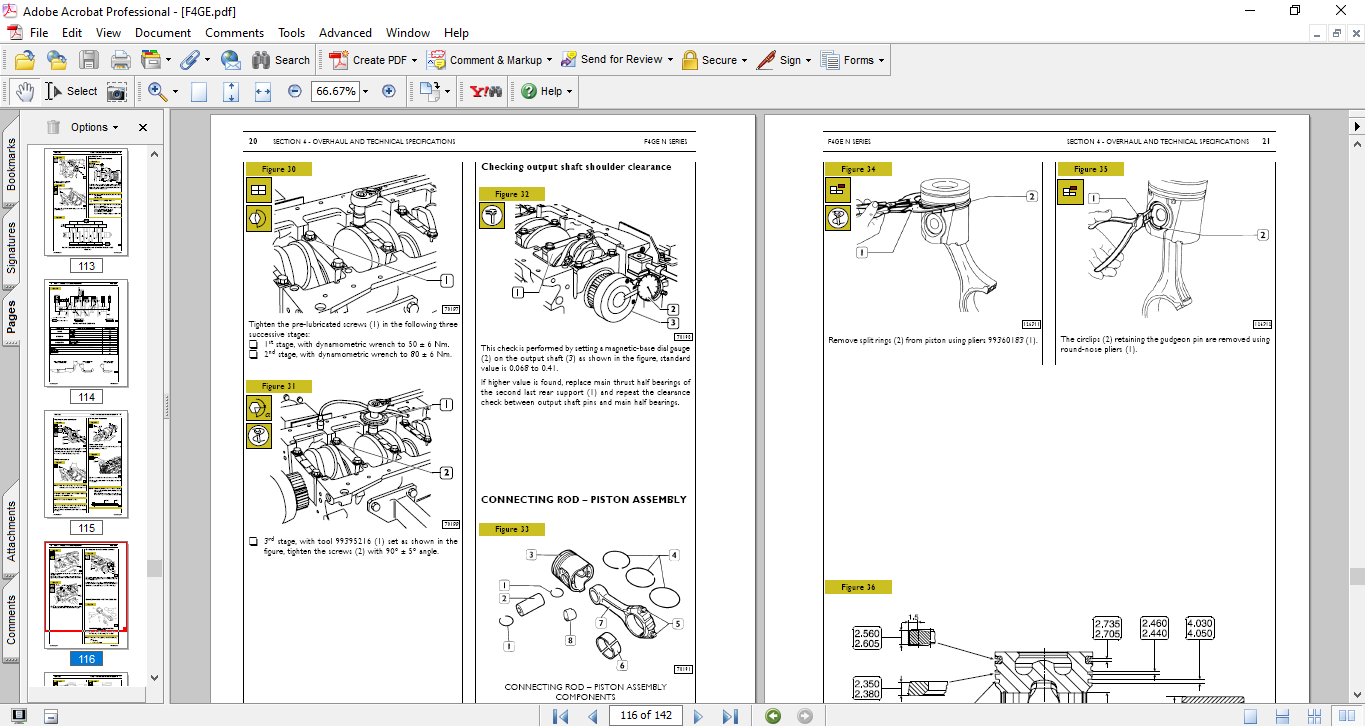The width and height of the screenshot is (1365, 726).
Task: Click the Save disk icon
Action: 89,60
